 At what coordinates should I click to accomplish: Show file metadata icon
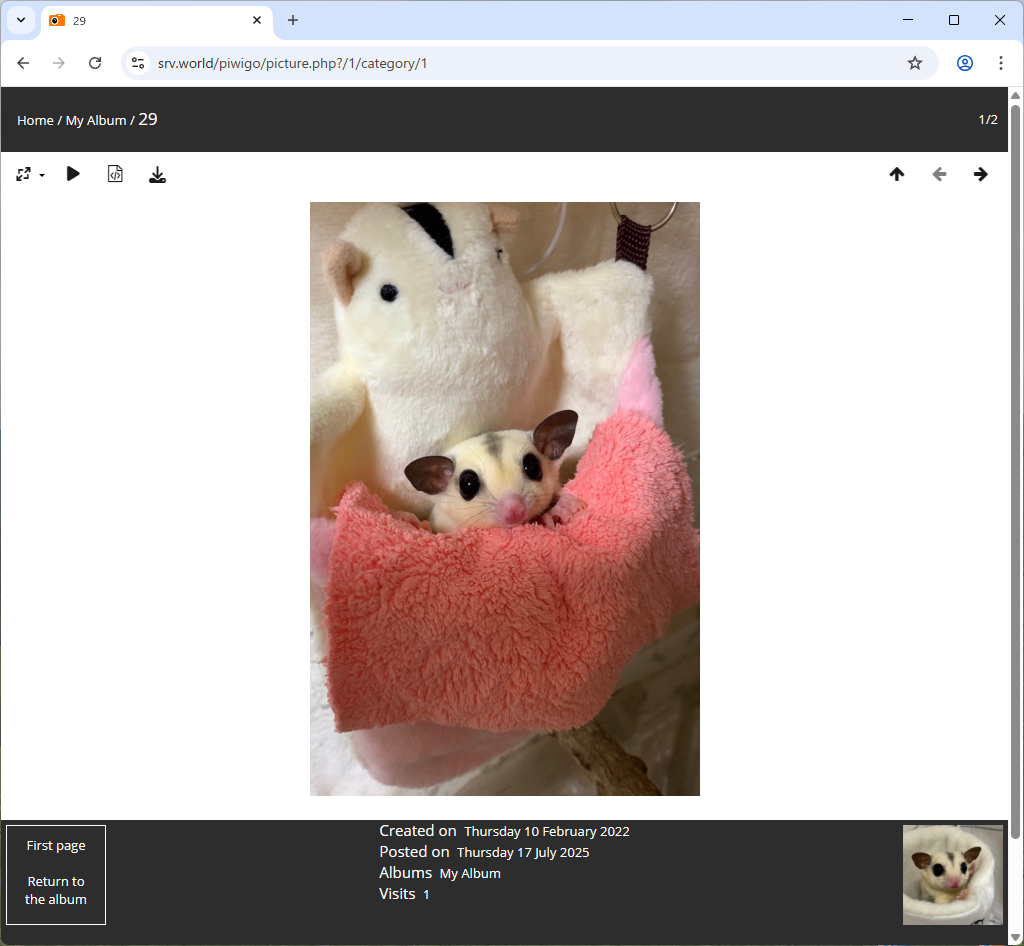pos(115,174)
